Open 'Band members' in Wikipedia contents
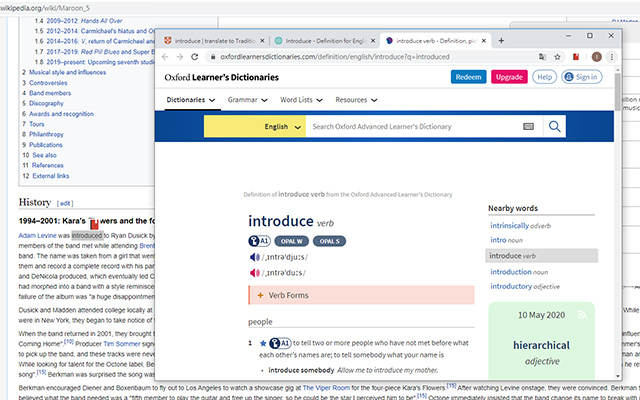 pos(50,93)
